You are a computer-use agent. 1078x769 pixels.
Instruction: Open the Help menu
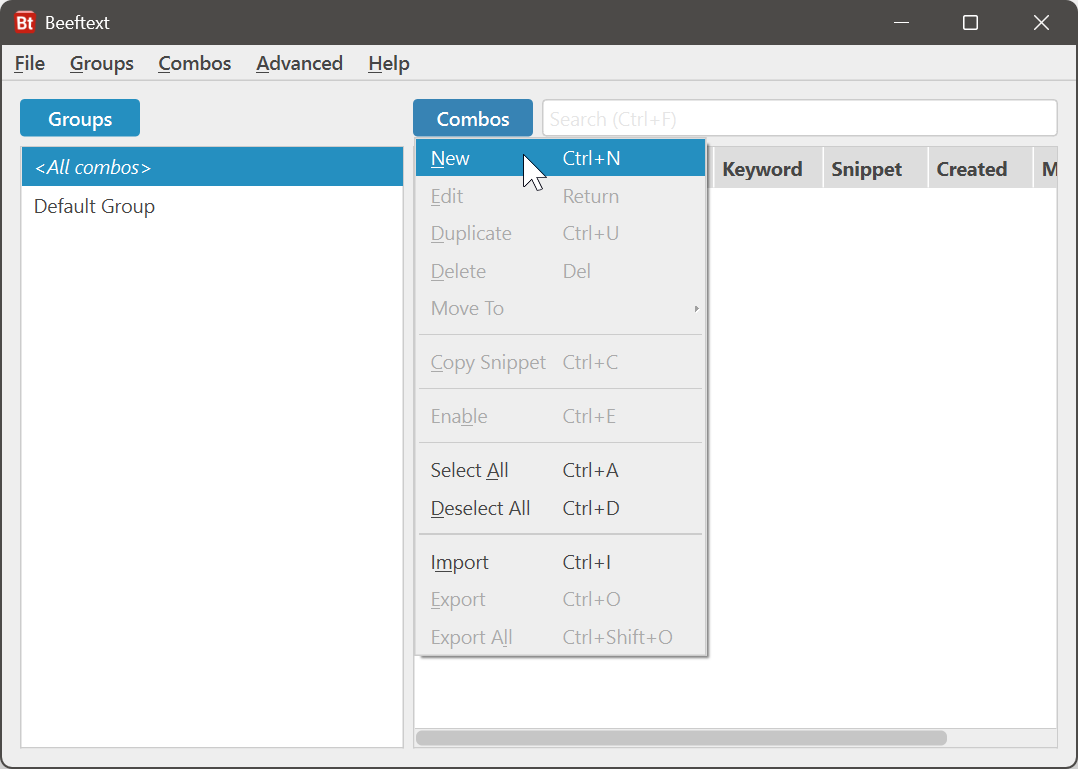388,63
